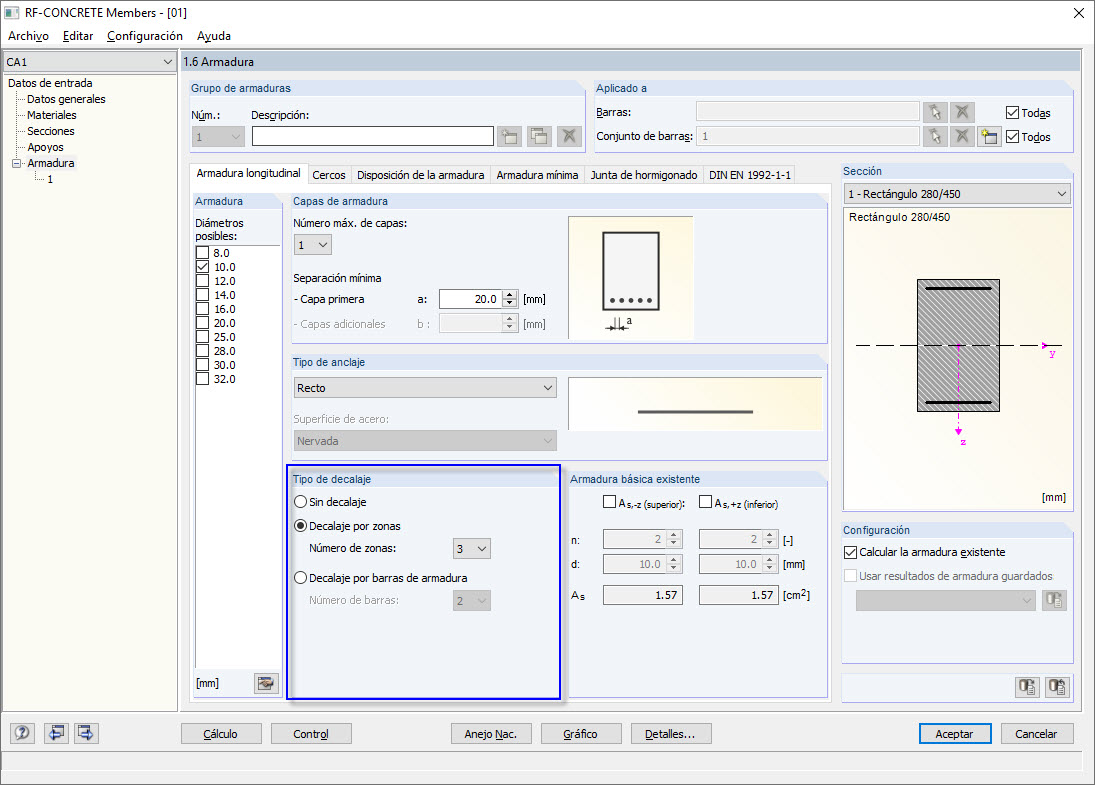Toggle Calcular la armadura existente checkbox

tap(851, 552)
